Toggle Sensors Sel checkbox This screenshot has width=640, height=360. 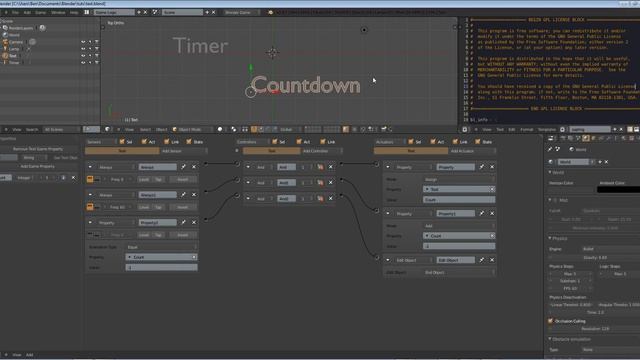click(122, 142)
